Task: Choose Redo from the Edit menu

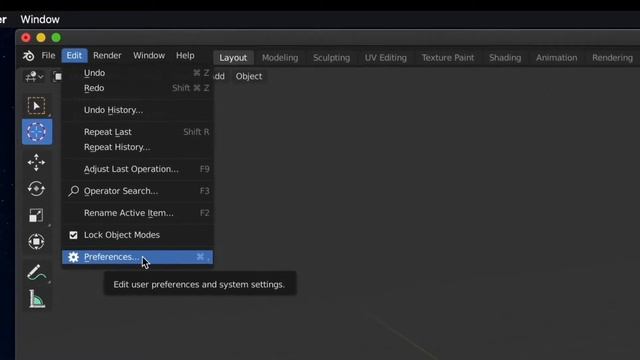Action: [x=137, y=88]
